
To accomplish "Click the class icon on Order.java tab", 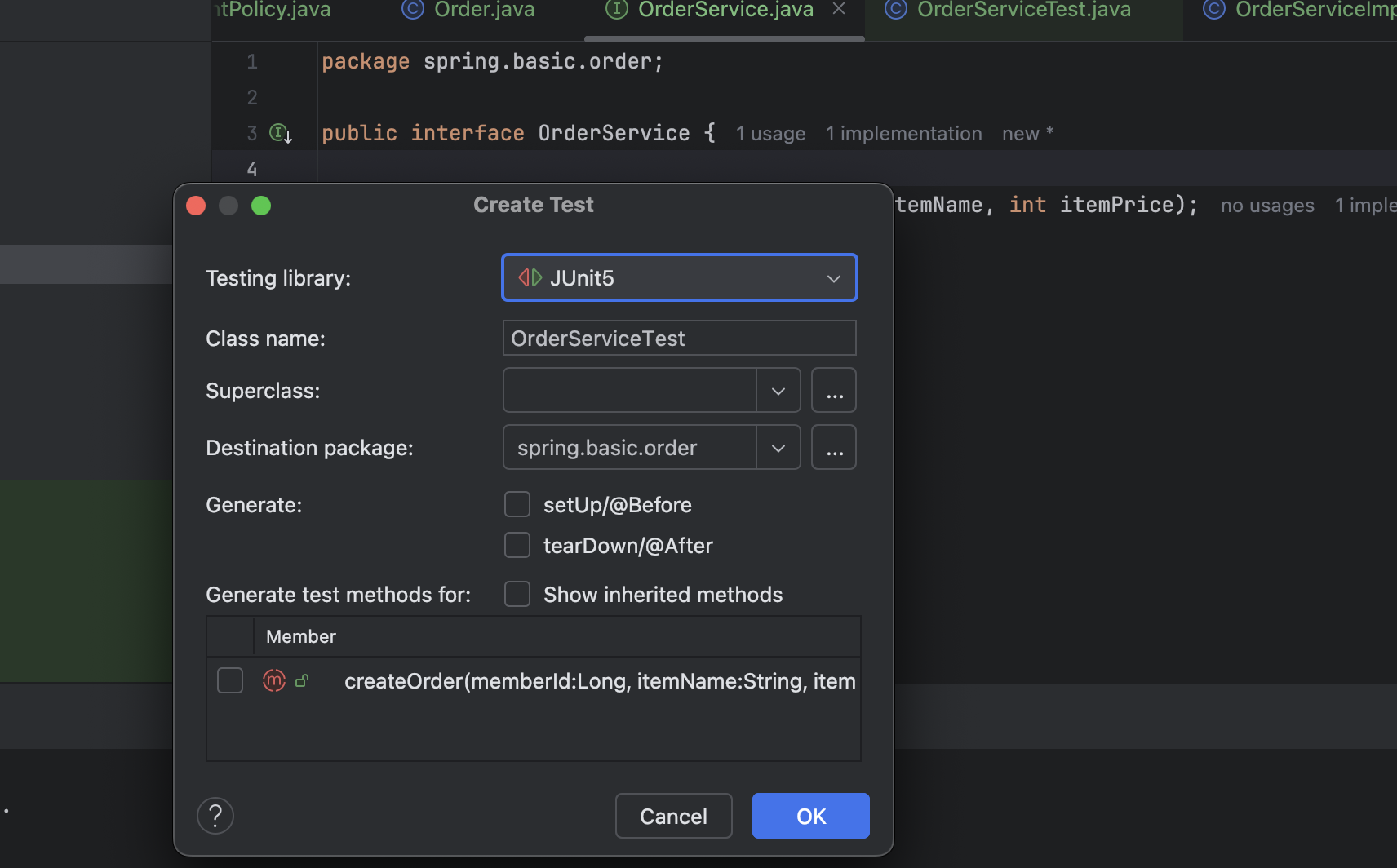I will (x=411, y=10).
